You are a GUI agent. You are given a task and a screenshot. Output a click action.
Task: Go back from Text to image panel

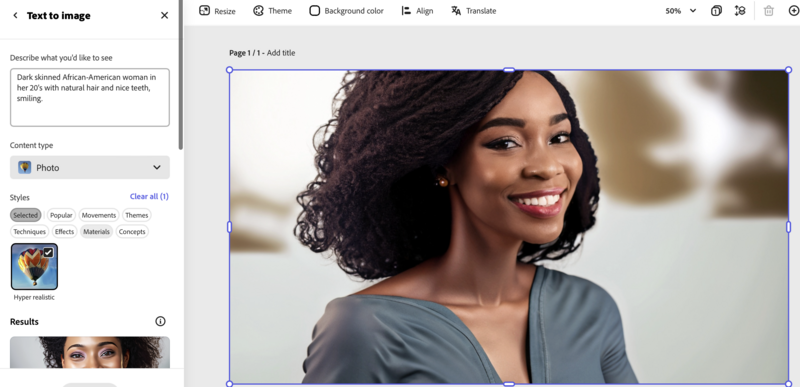click(15, 16)
